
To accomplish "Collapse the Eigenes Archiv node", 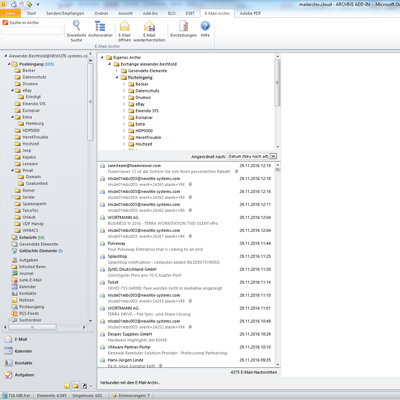I will pos(102,57).
